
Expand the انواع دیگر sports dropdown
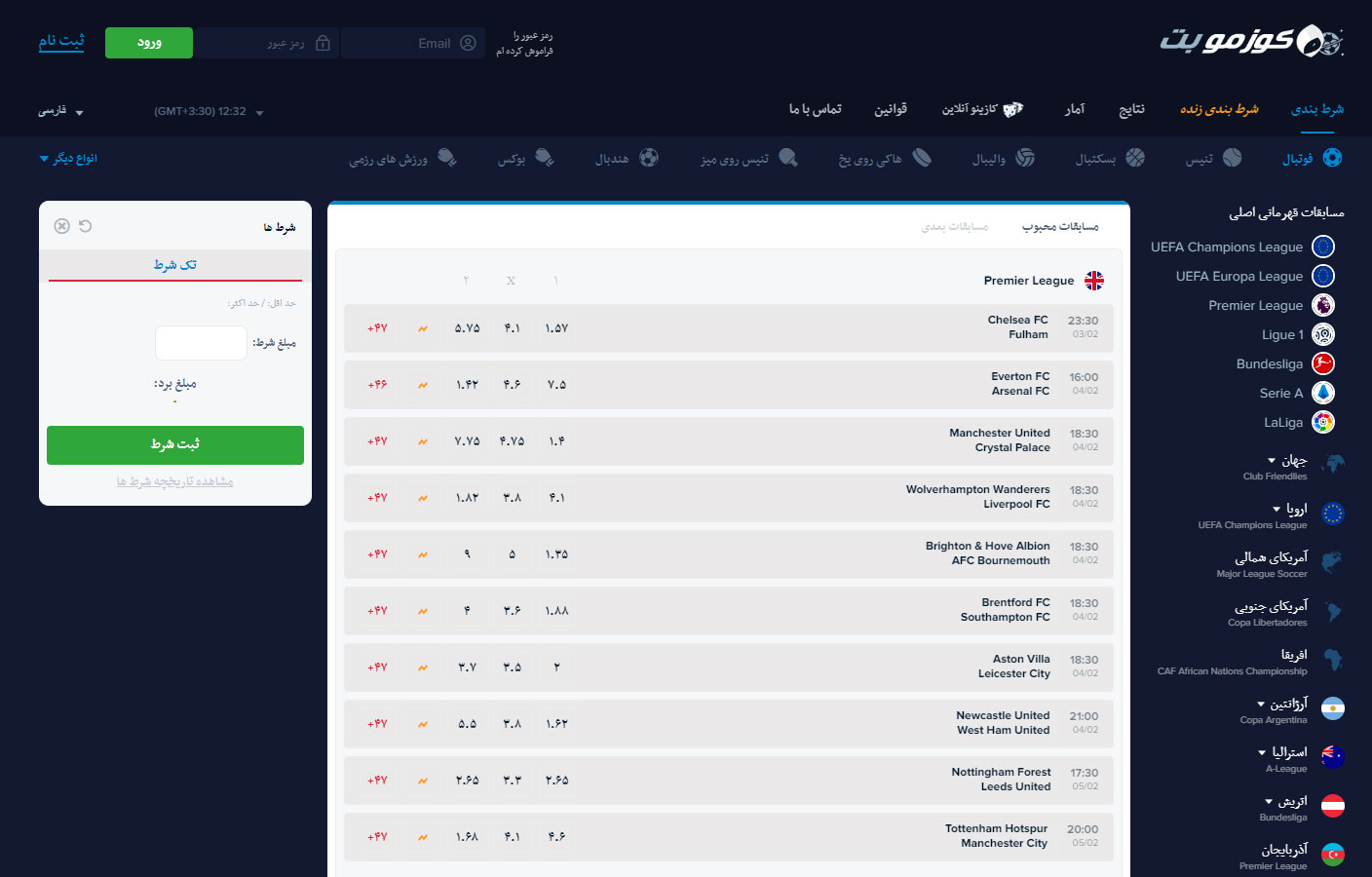pyautogui.click(x=68, y=158)
